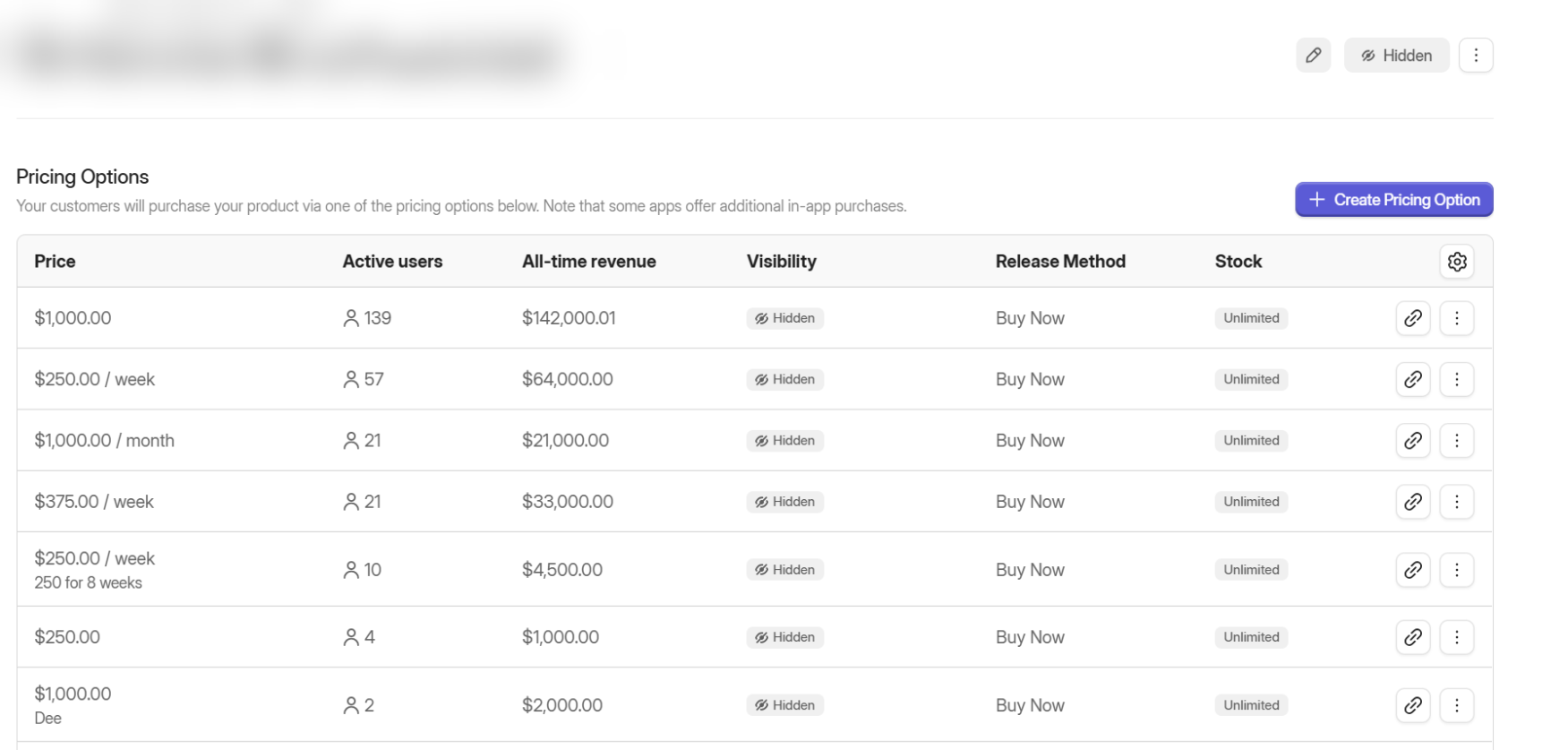Click the user icon beside 139

click(351, 318)
